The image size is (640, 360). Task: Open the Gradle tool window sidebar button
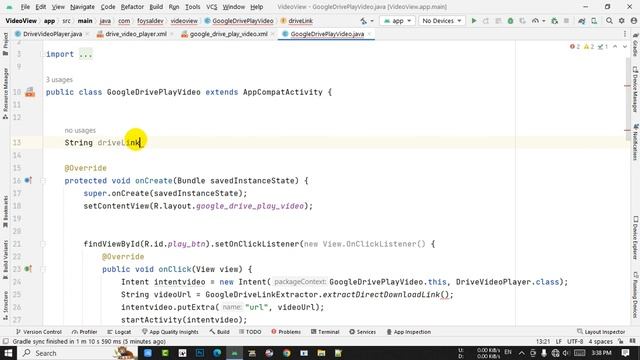(635, 45)
